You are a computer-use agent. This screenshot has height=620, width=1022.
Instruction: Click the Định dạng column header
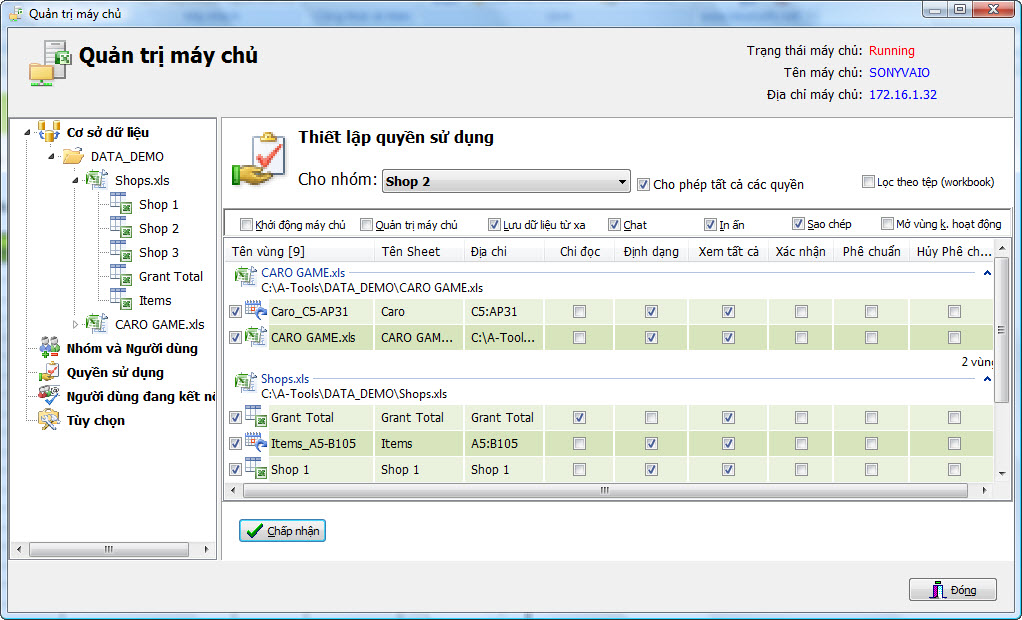click(651, 252)
